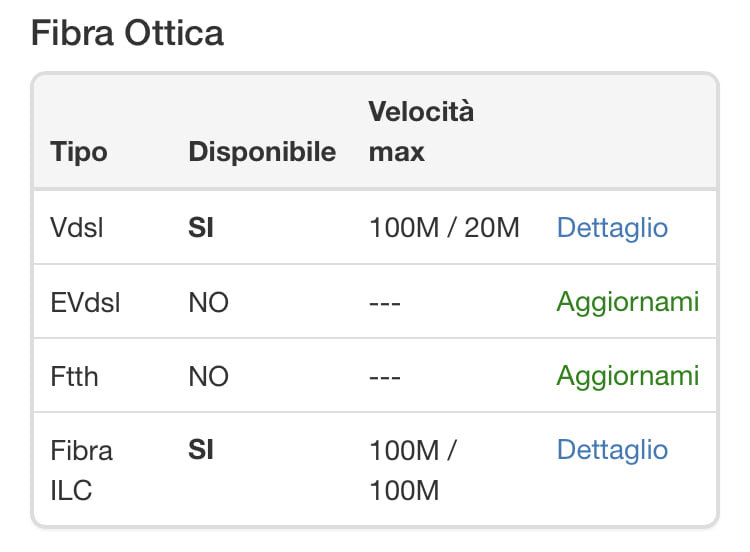Image resolution: width=750 pixels, height=552 pixels.
Task: Select the Vdsl type cell
Action: (x=76, y=228)
